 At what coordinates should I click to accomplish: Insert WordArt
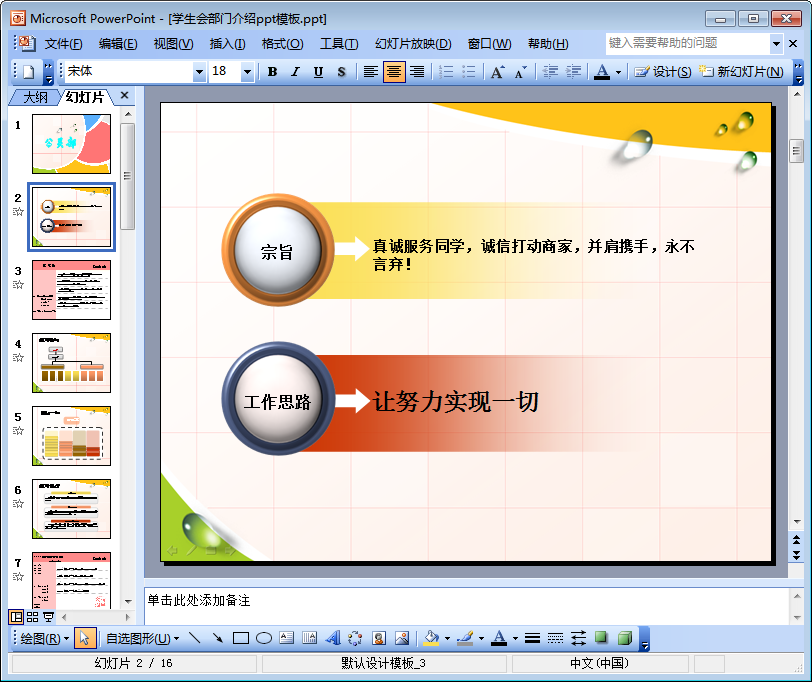333,638
